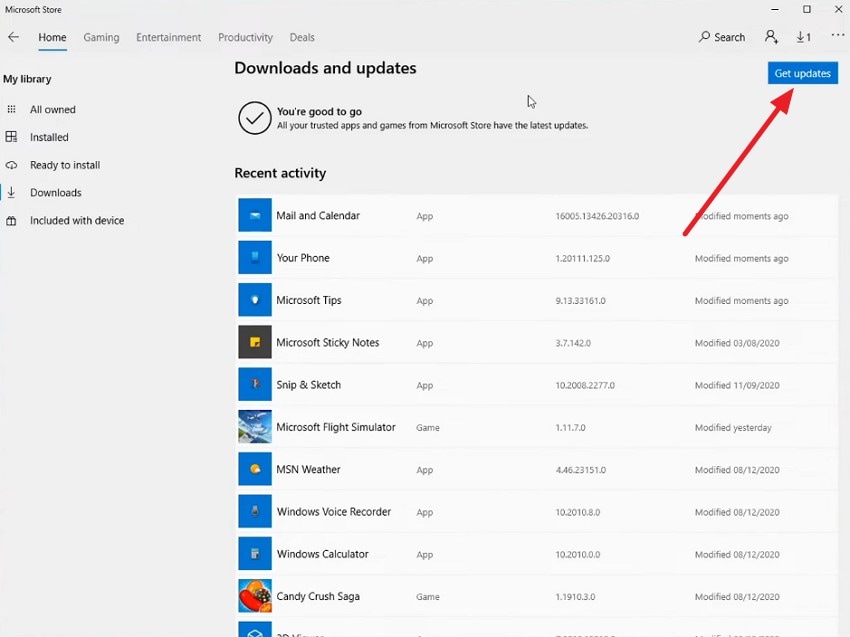Switch to the Gaming tab
This screenshot has width=850, height=637.
101,37
